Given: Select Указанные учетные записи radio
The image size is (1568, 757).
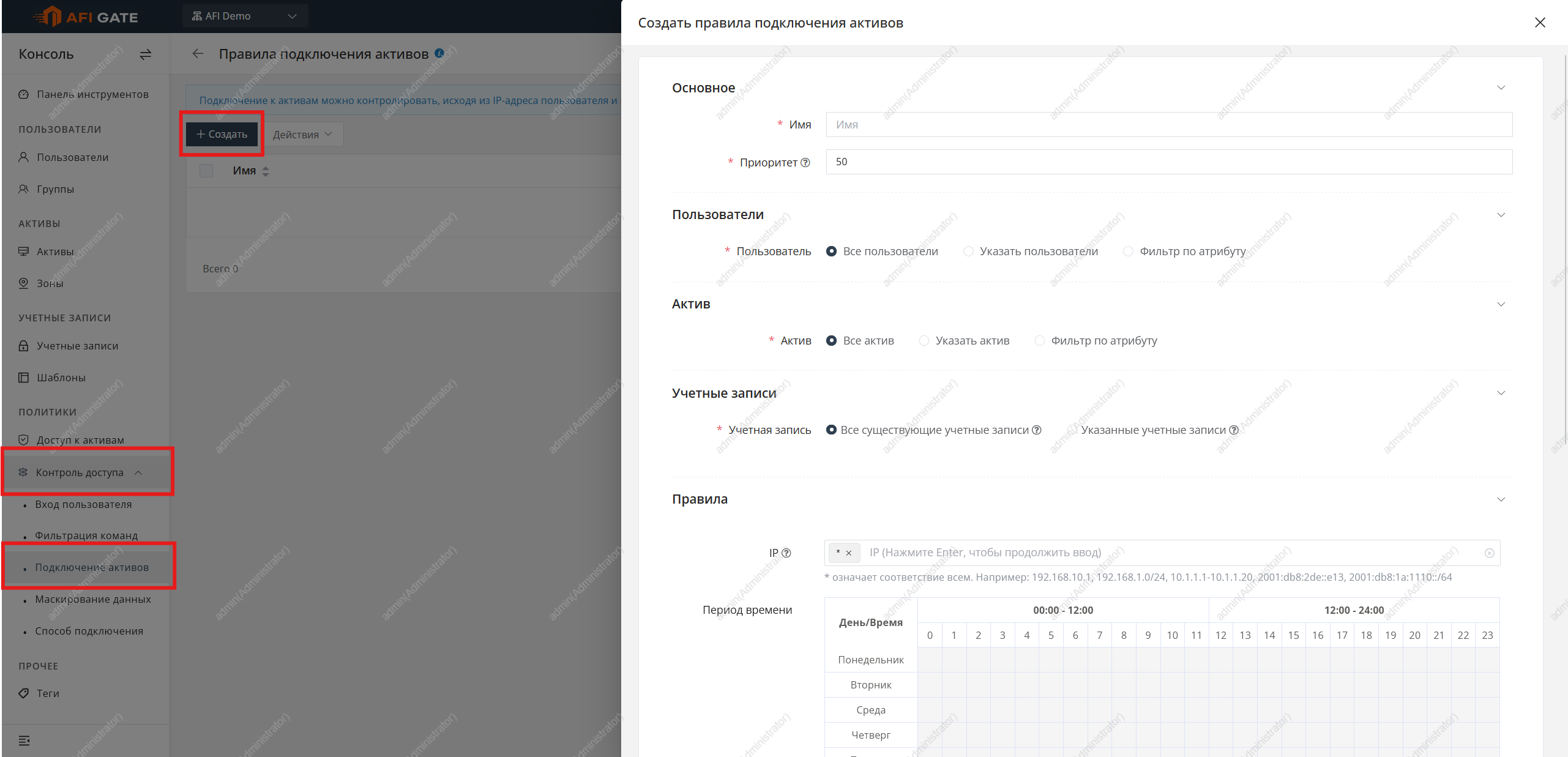Looking at the screenshot, I should point(1072,430).
